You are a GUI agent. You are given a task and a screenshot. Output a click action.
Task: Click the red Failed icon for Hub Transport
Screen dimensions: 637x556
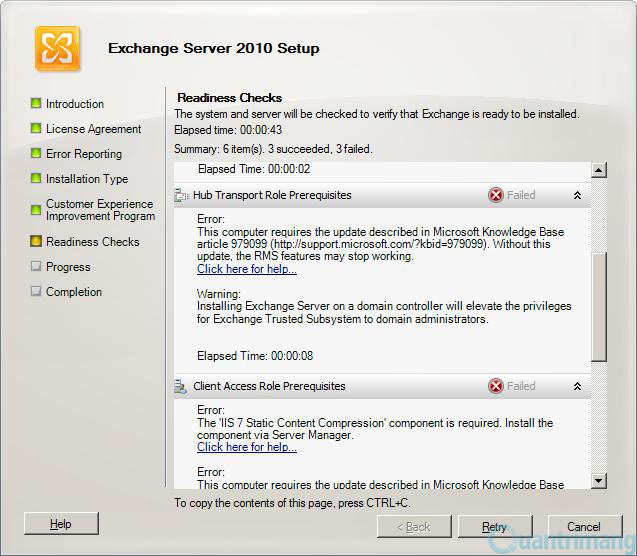point(496,195)
